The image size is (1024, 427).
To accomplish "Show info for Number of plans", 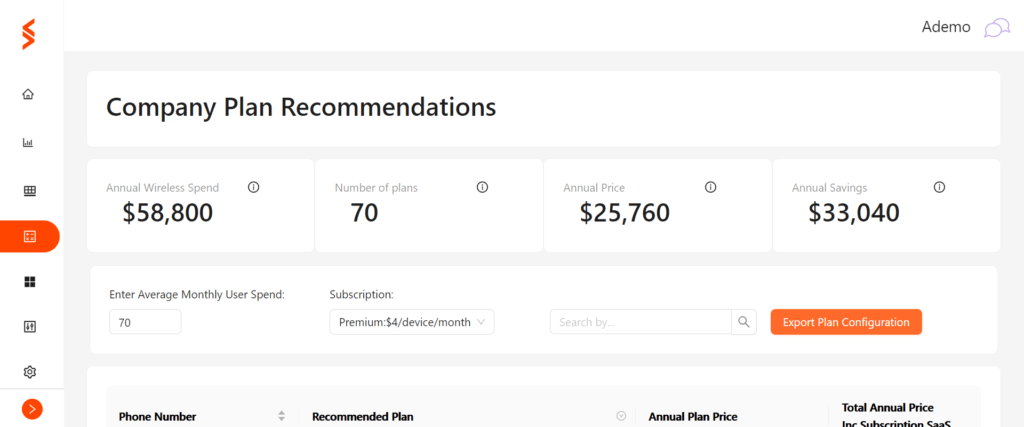I will click(x=482, y=187).
